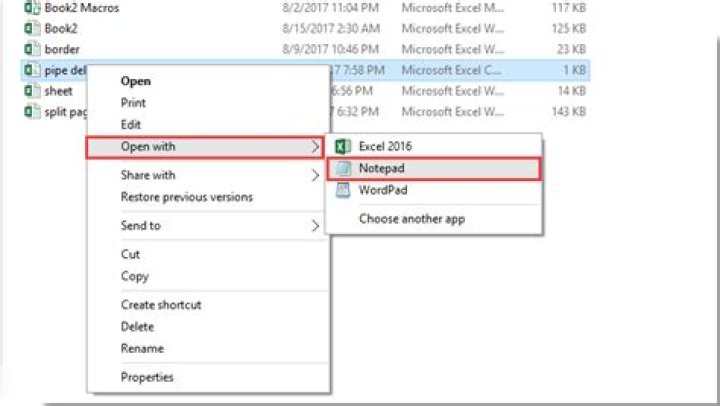Click the Book2 Macros Excel file icon
Screen dimensions: 720x406
[32, 7]
